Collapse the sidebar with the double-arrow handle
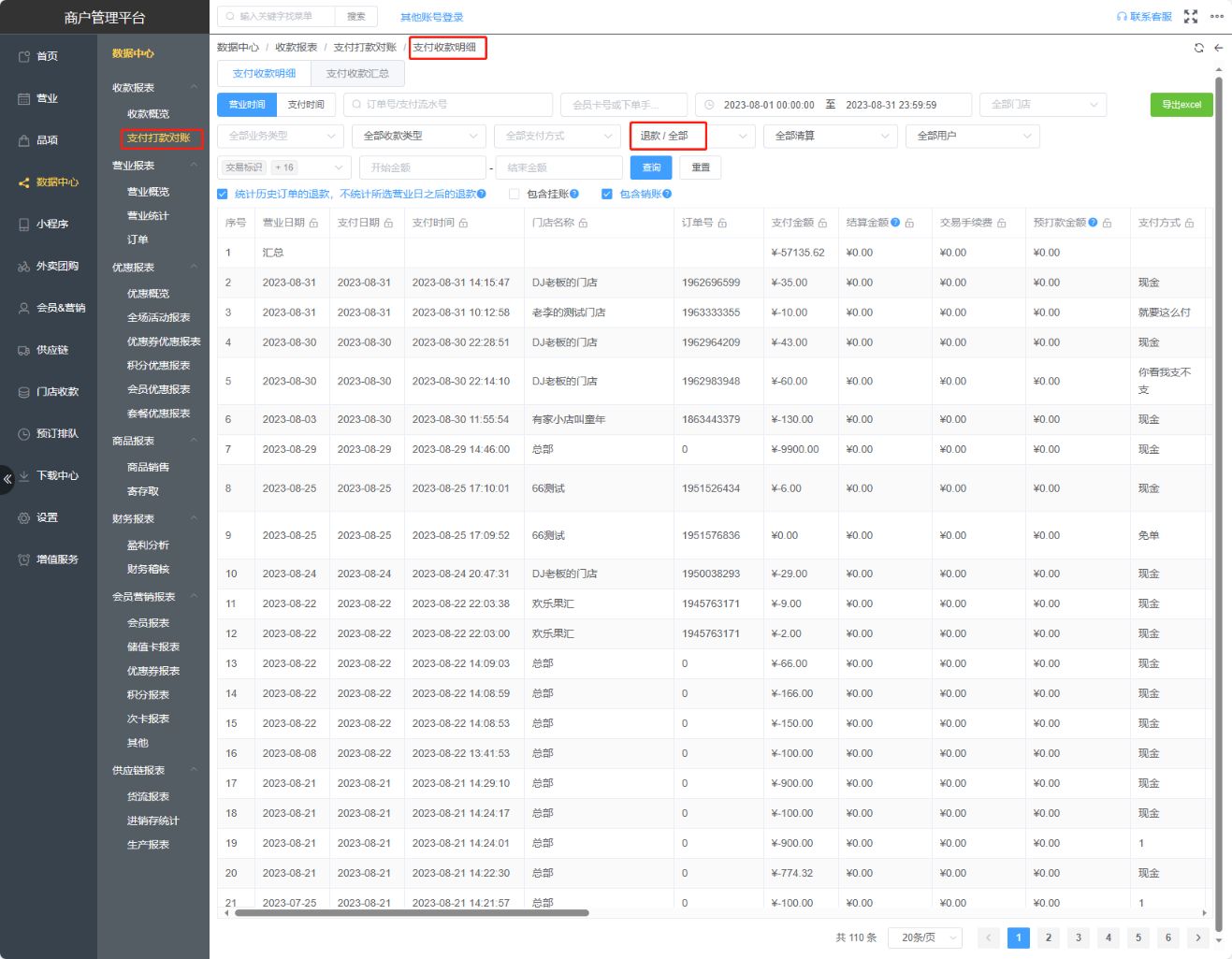The image size is (1232, 959). [7, 479]
